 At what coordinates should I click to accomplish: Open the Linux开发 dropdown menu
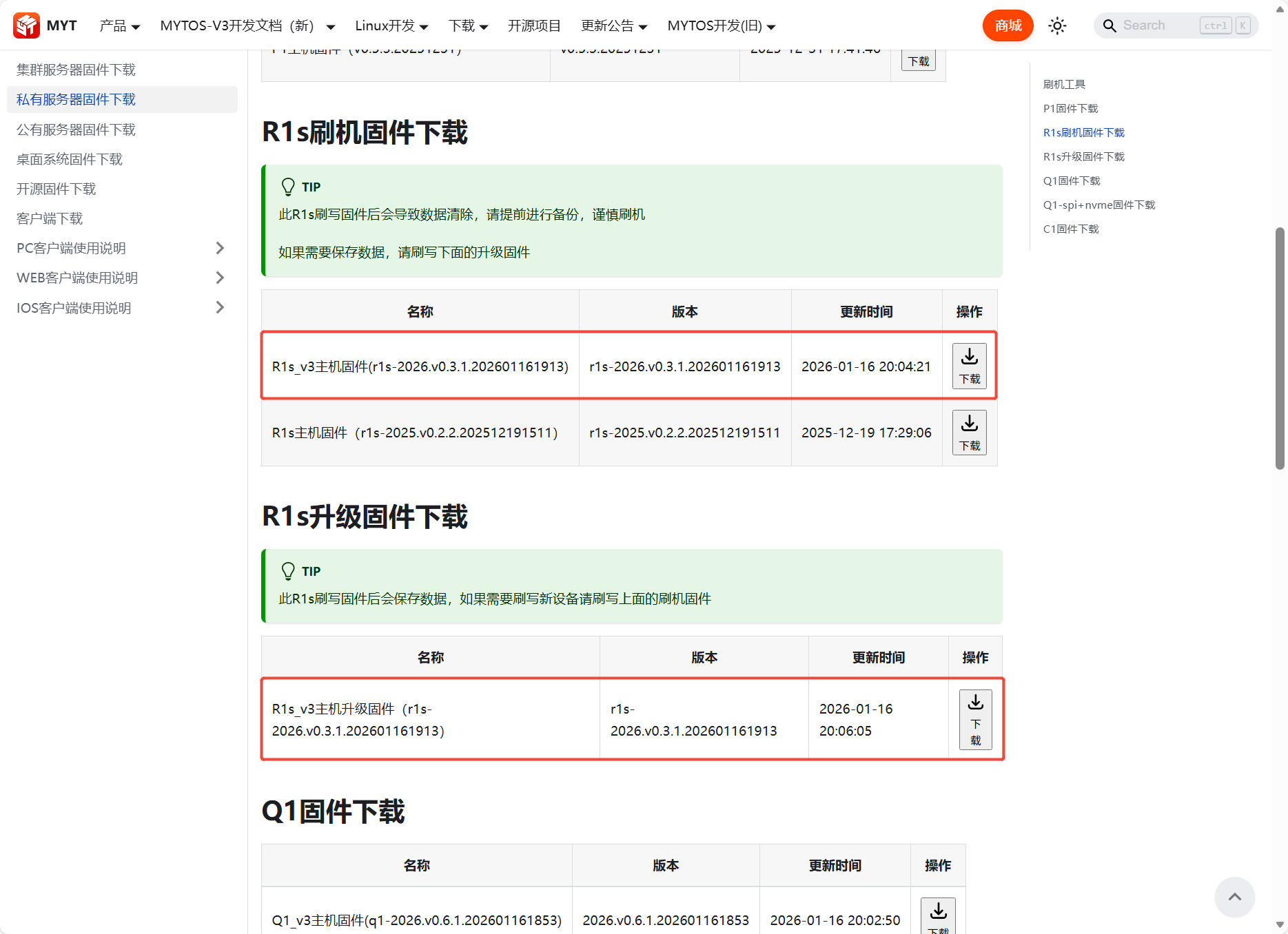click(x=391, y=26)
